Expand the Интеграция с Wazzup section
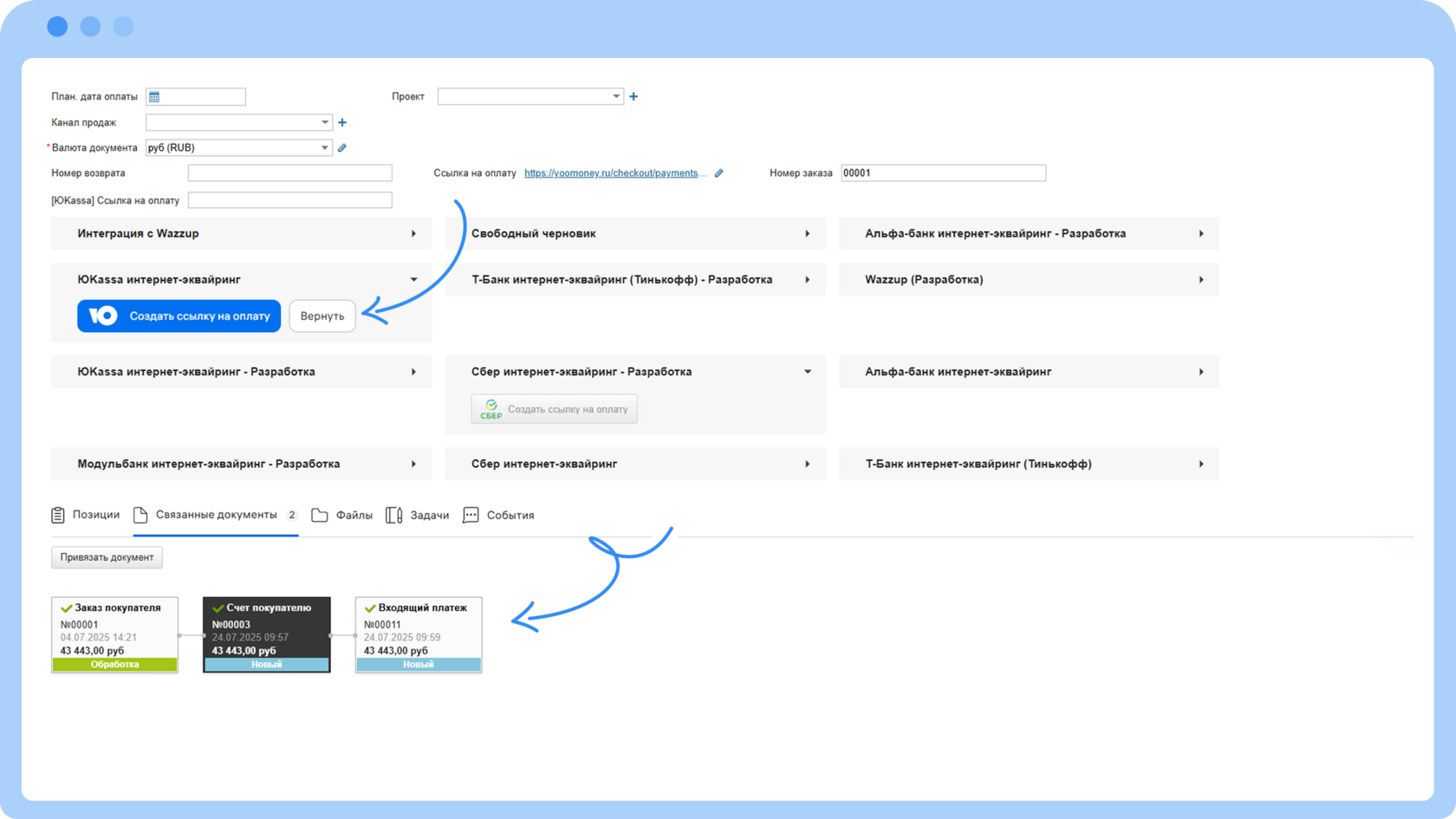 point(241,233)
